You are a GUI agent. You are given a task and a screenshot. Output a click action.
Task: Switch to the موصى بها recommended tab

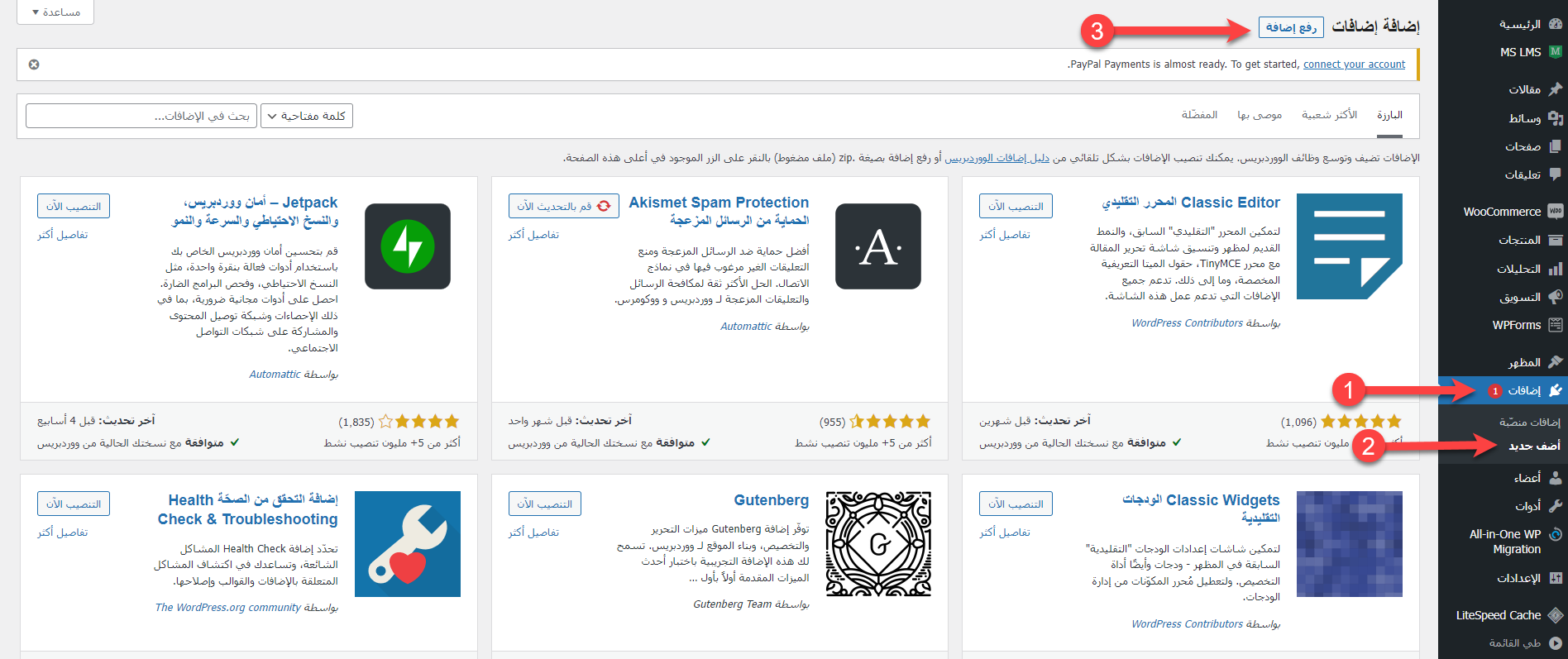coord(1260,115)
